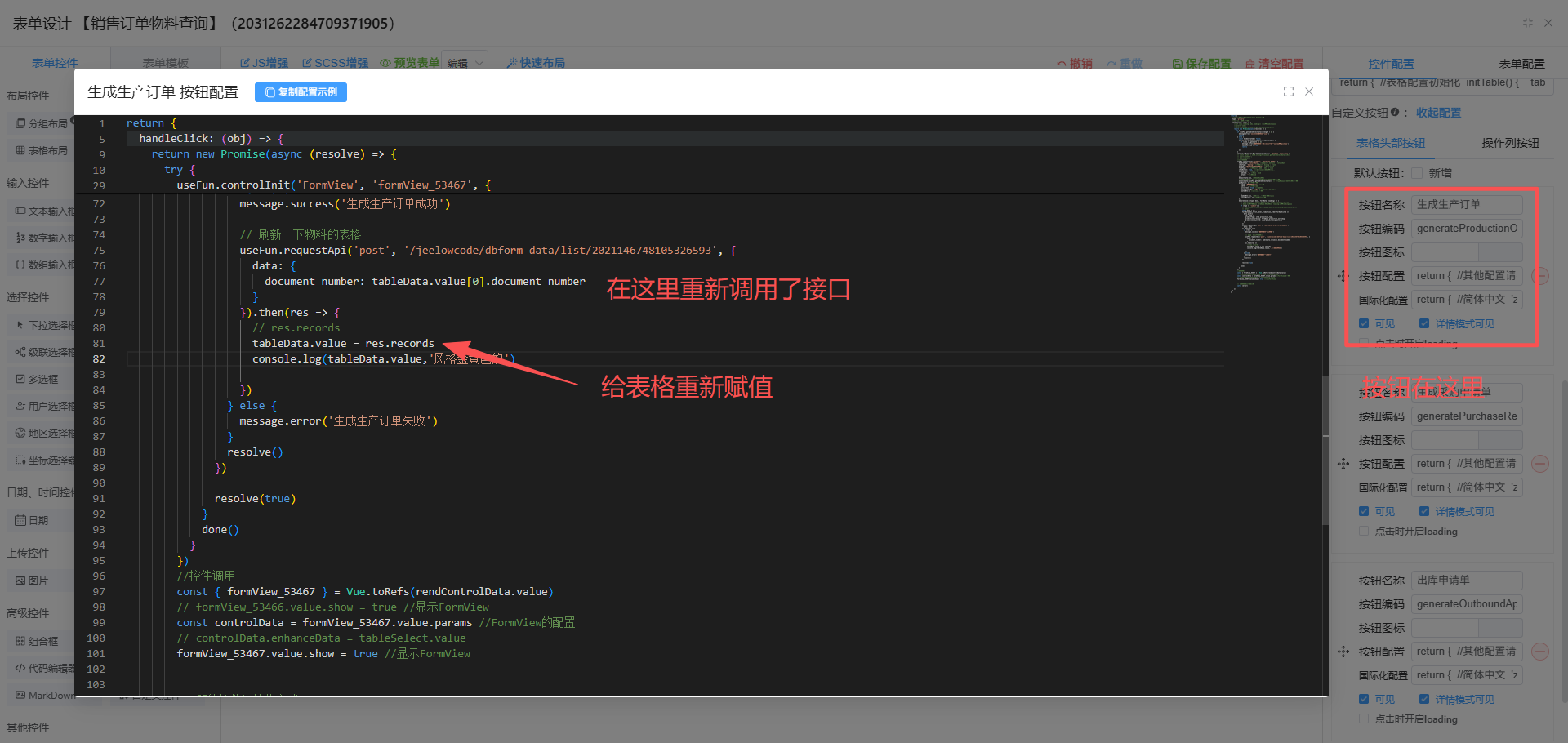Collapse config via 收起配置 link

click(x=1438, y=113)
